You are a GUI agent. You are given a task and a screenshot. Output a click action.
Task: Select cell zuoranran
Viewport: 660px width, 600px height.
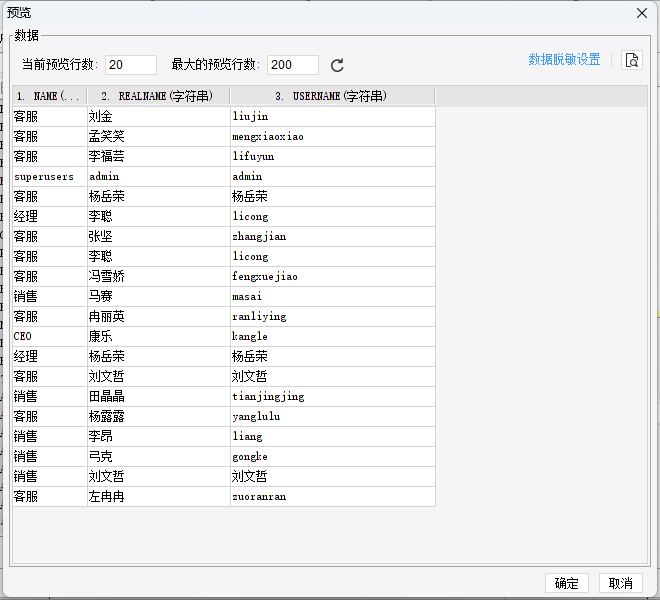tap(333, 496)
